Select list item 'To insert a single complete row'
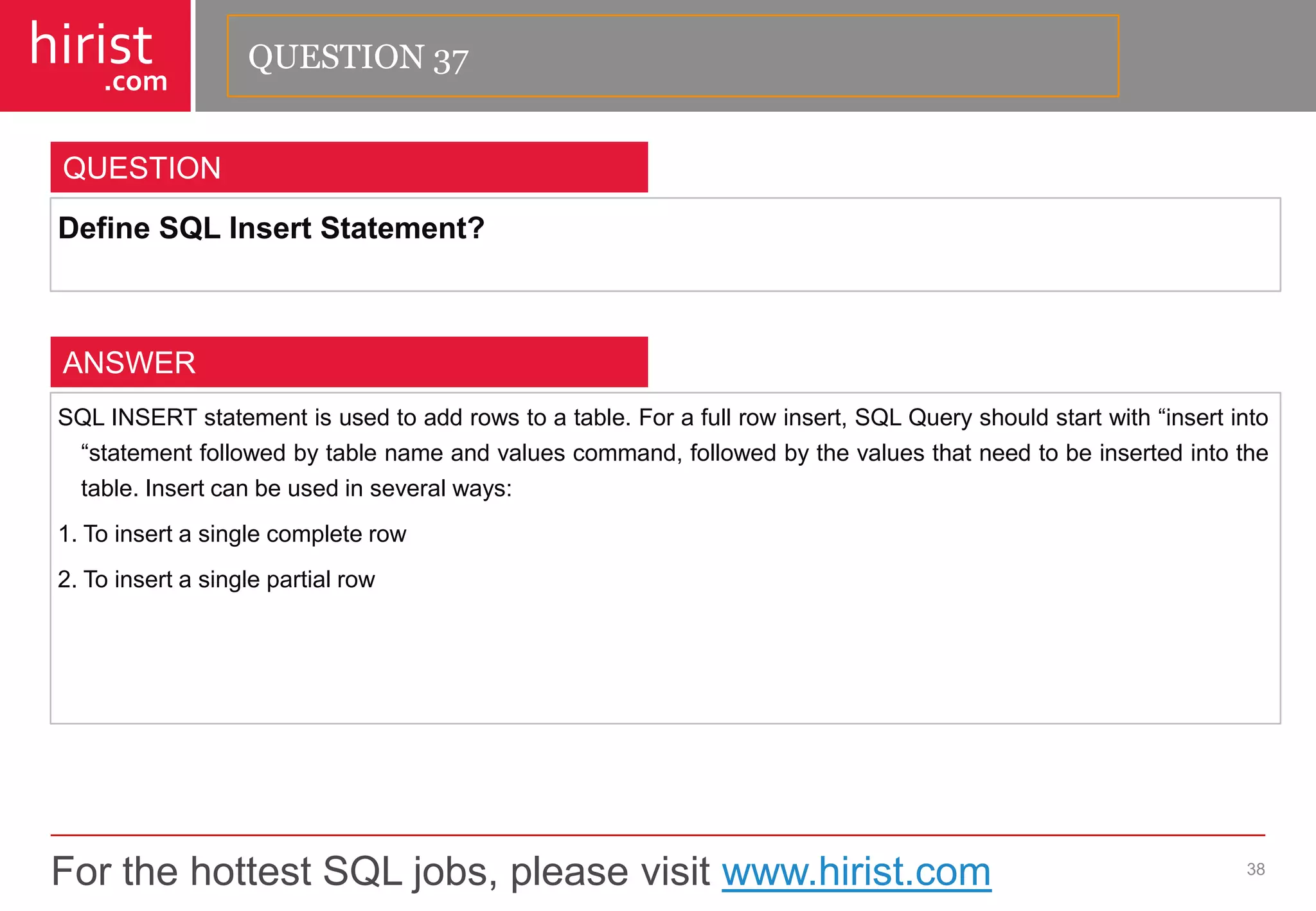 (x=232, y=534)
